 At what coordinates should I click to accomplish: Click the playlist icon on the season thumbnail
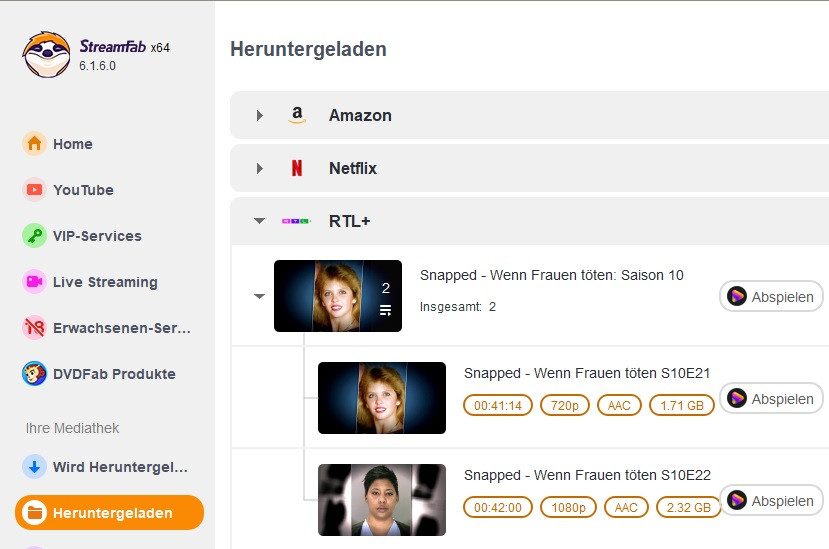pyautogui.click(x=385, y=311)
